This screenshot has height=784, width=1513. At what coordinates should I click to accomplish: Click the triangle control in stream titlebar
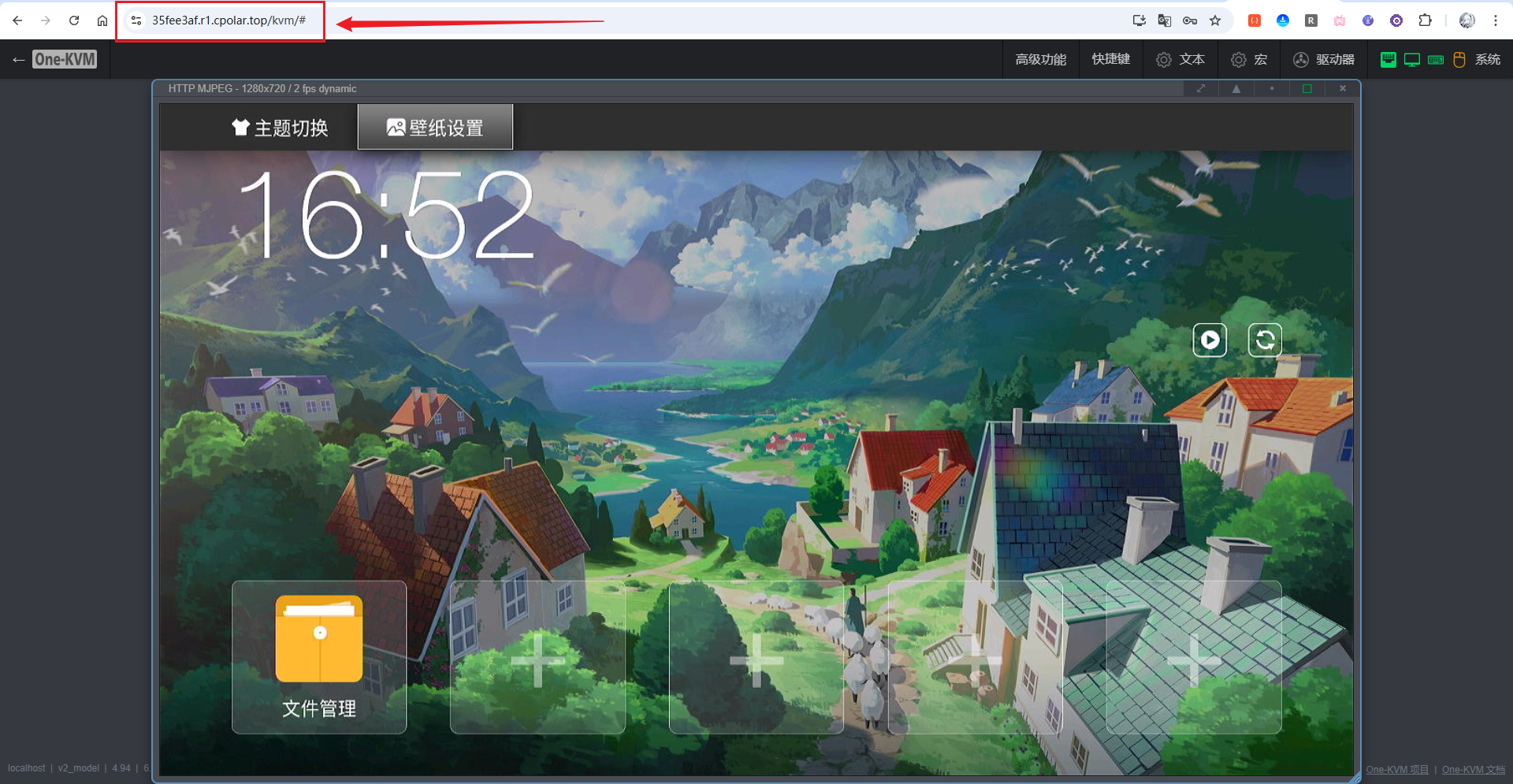click(x=1236, y=88)
